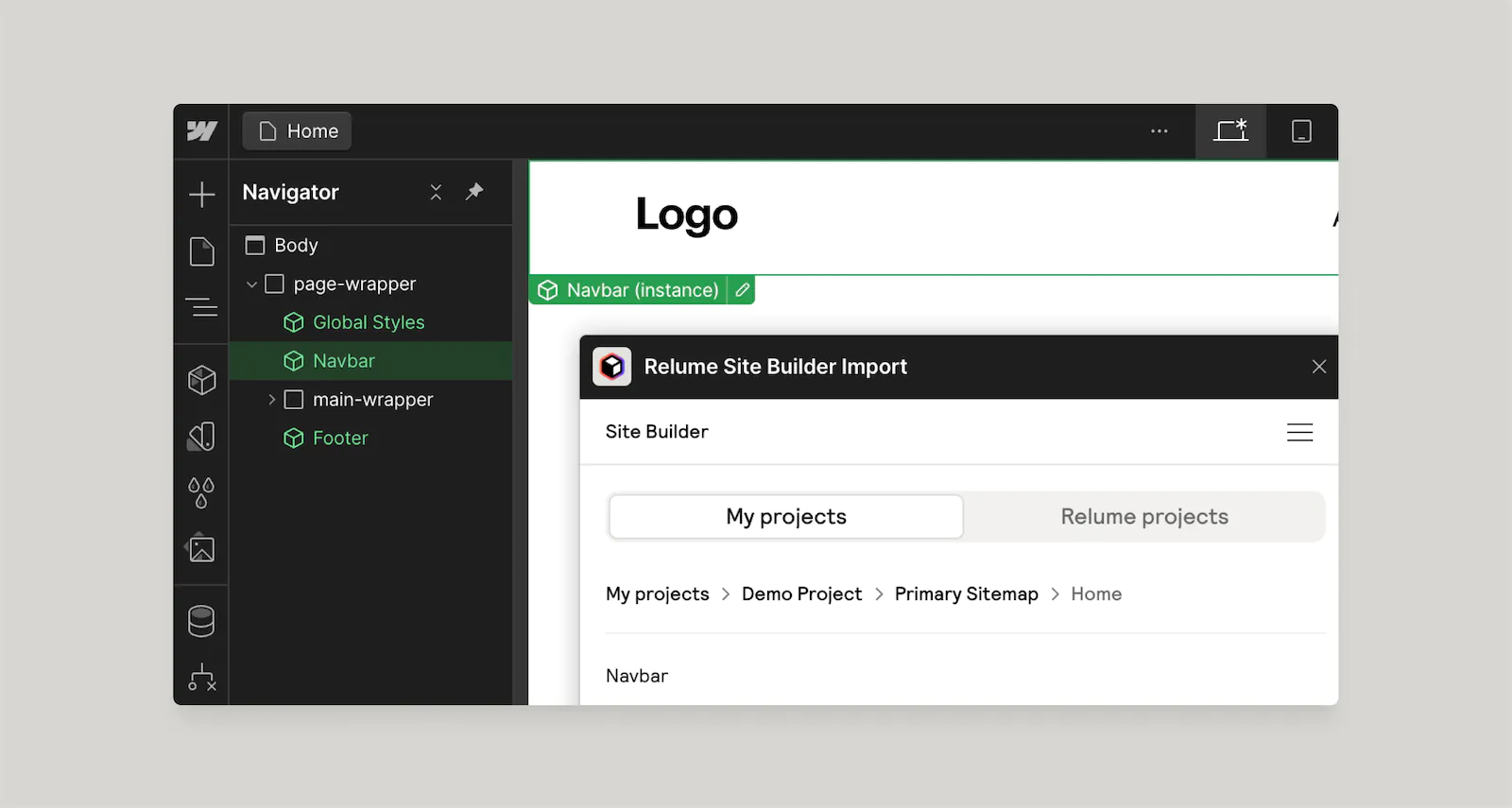Go to Primary Sitemap breadcrumb
The width and height of the screenshot is (1512, 808).
click(x=966, y=594)
